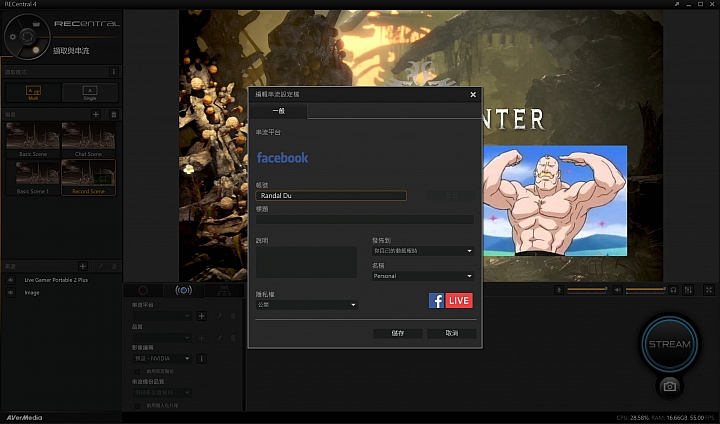Take a snapshot with the camera button
Viewport: 720px width, 424px height.
669,386
